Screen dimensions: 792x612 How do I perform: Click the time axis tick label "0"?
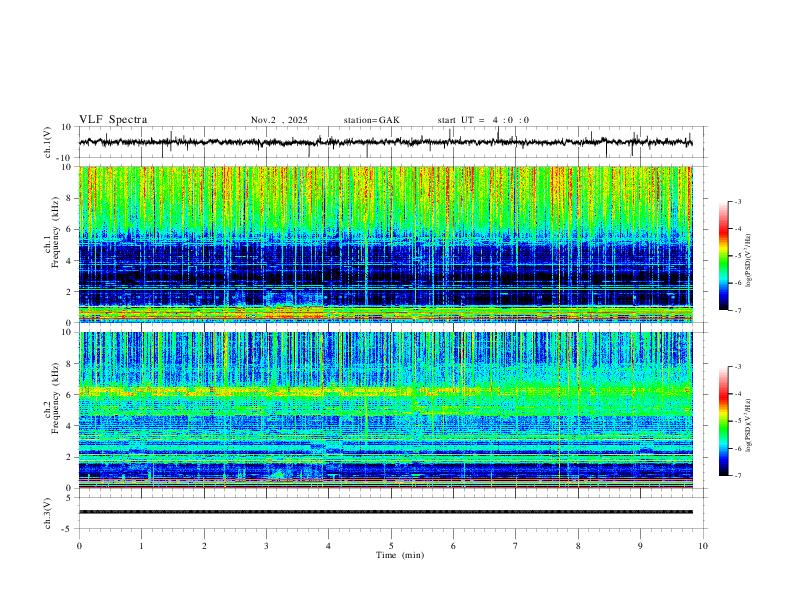(x=79, y=546)
